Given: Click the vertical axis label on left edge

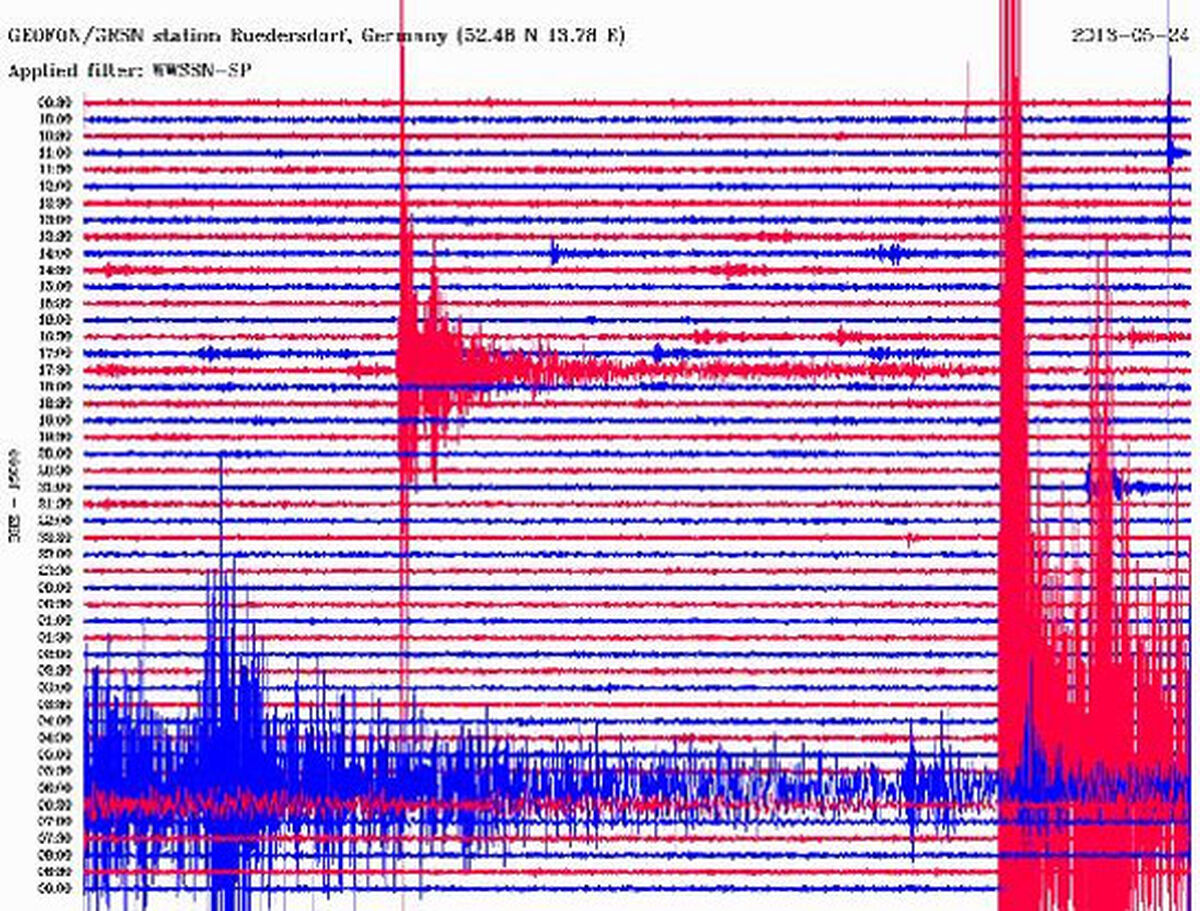Looking at the screenshot, I should click(x=16, y=508).
